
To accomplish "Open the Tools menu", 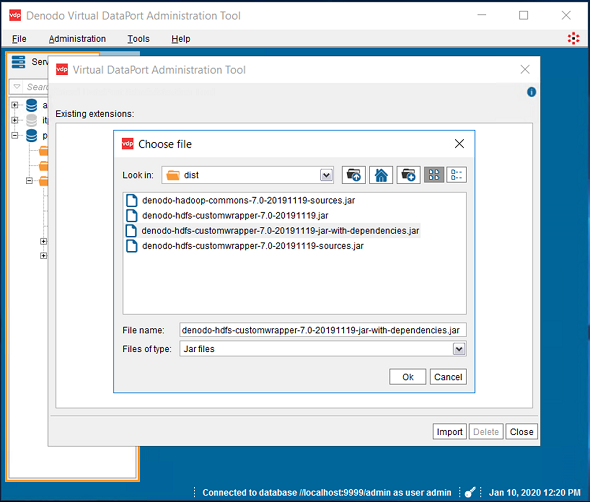I will point(138,39).
